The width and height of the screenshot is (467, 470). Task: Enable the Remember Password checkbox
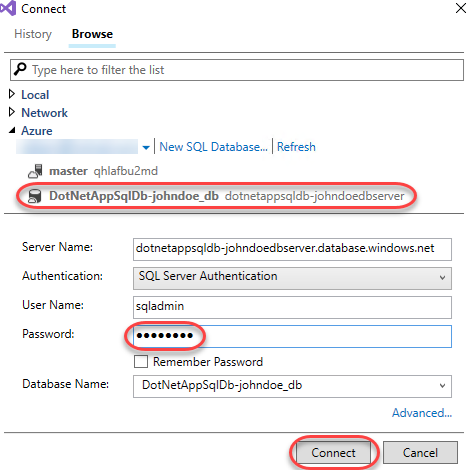pos(141,361)
